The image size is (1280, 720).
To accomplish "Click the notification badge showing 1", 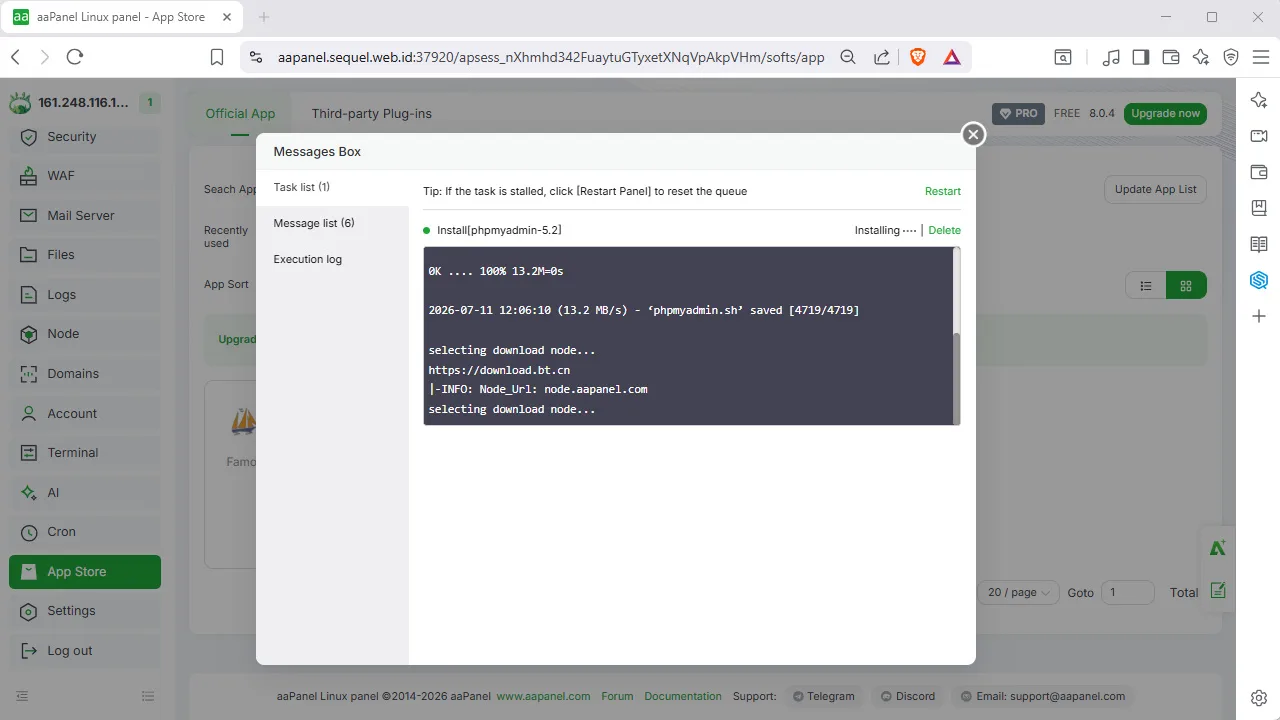I will click(149, 102).
